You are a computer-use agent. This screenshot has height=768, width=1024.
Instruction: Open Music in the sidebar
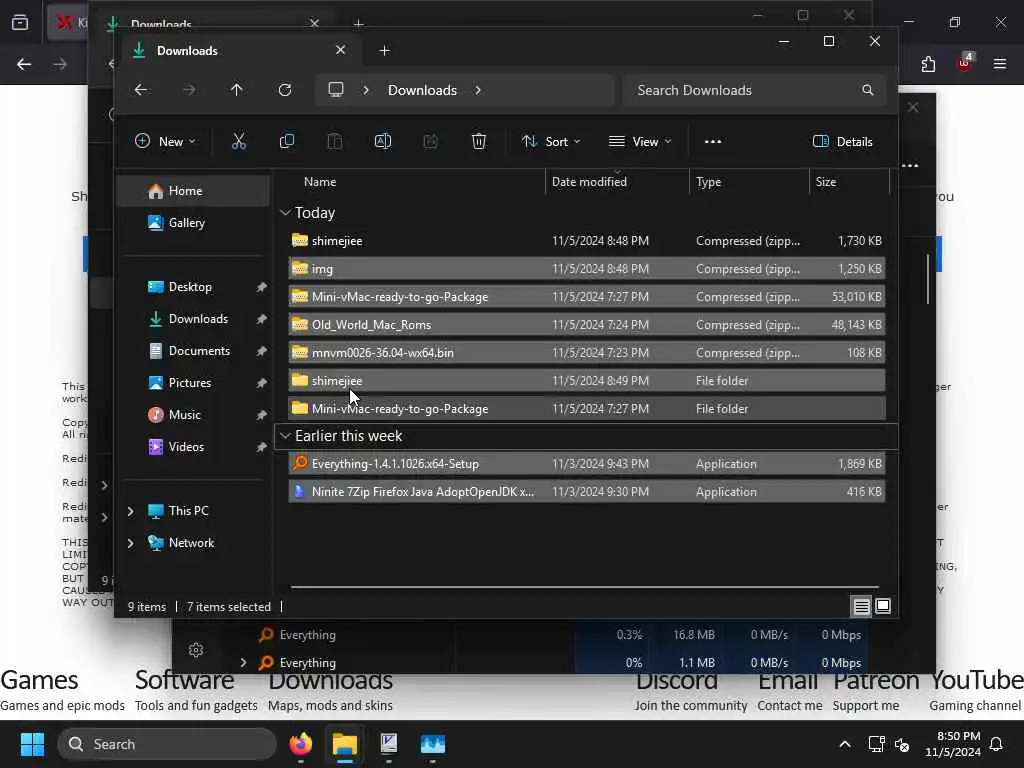193,415
